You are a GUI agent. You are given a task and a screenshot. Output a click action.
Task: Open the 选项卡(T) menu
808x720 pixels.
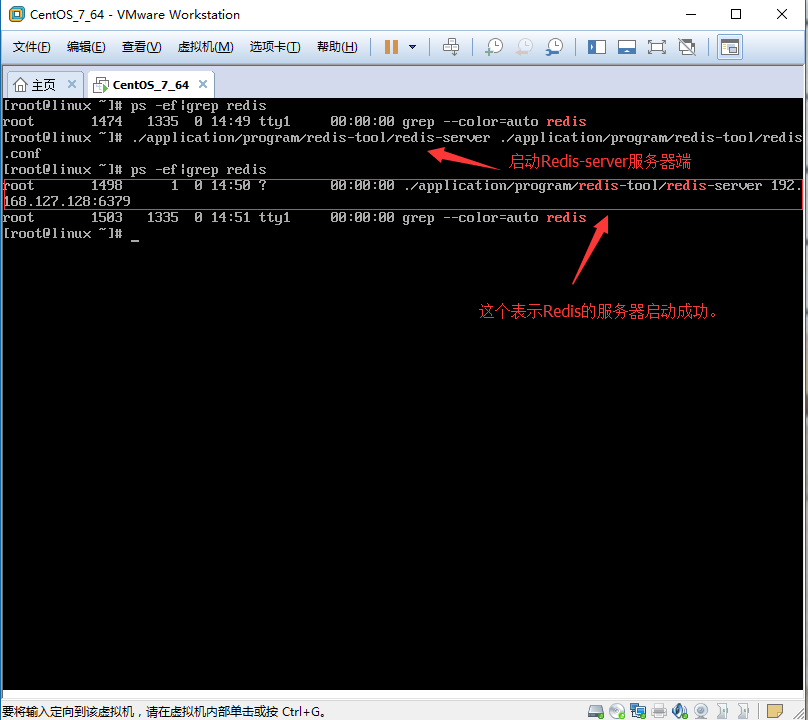tap(275, 47)
